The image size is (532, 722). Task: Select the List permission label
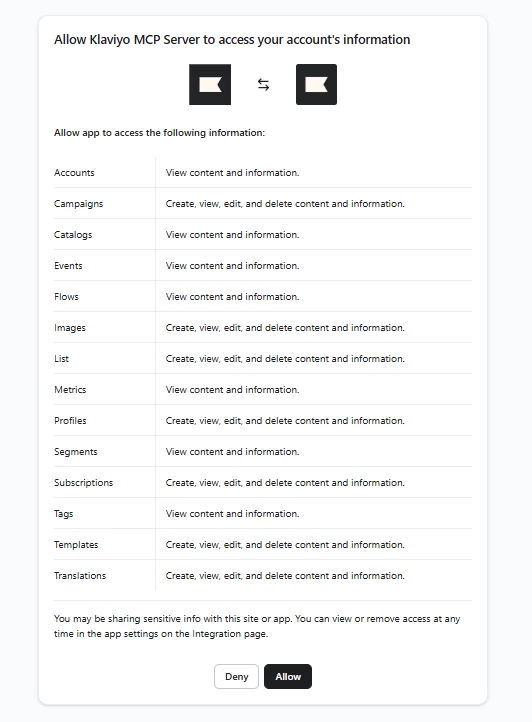point(61,359)
